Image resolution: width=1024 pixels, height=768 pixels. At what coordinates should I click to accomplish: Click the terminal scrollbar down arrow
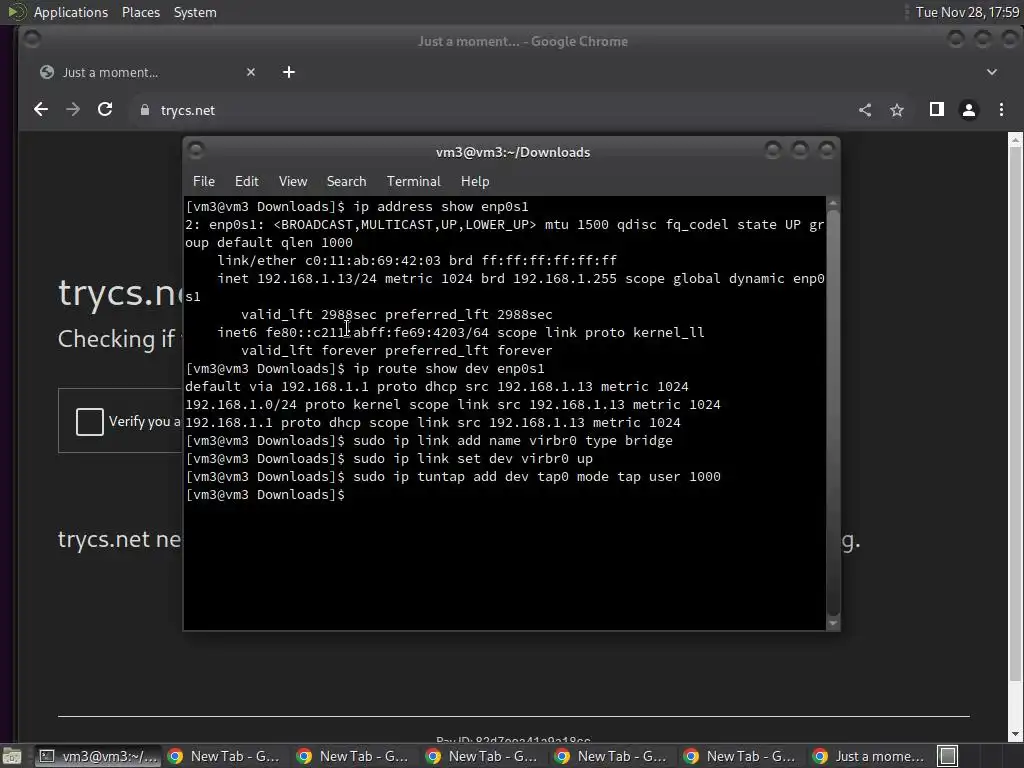pos(833,624)
